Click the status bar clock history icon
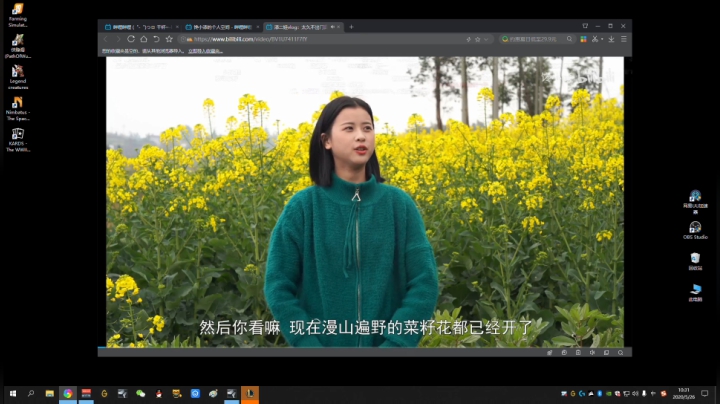The width and height of the screenshot is (720, 404). pos(564,353)
